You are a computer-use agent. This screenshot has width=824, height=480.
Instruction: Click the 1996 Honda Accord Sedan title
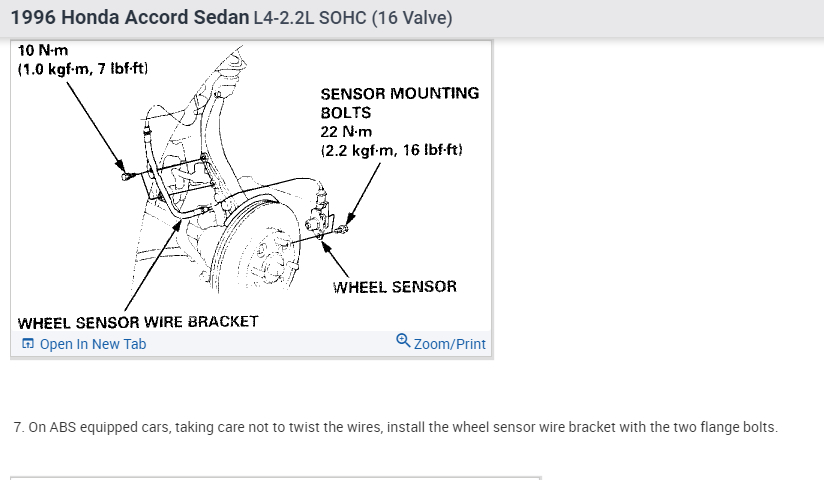coord(130,18)
